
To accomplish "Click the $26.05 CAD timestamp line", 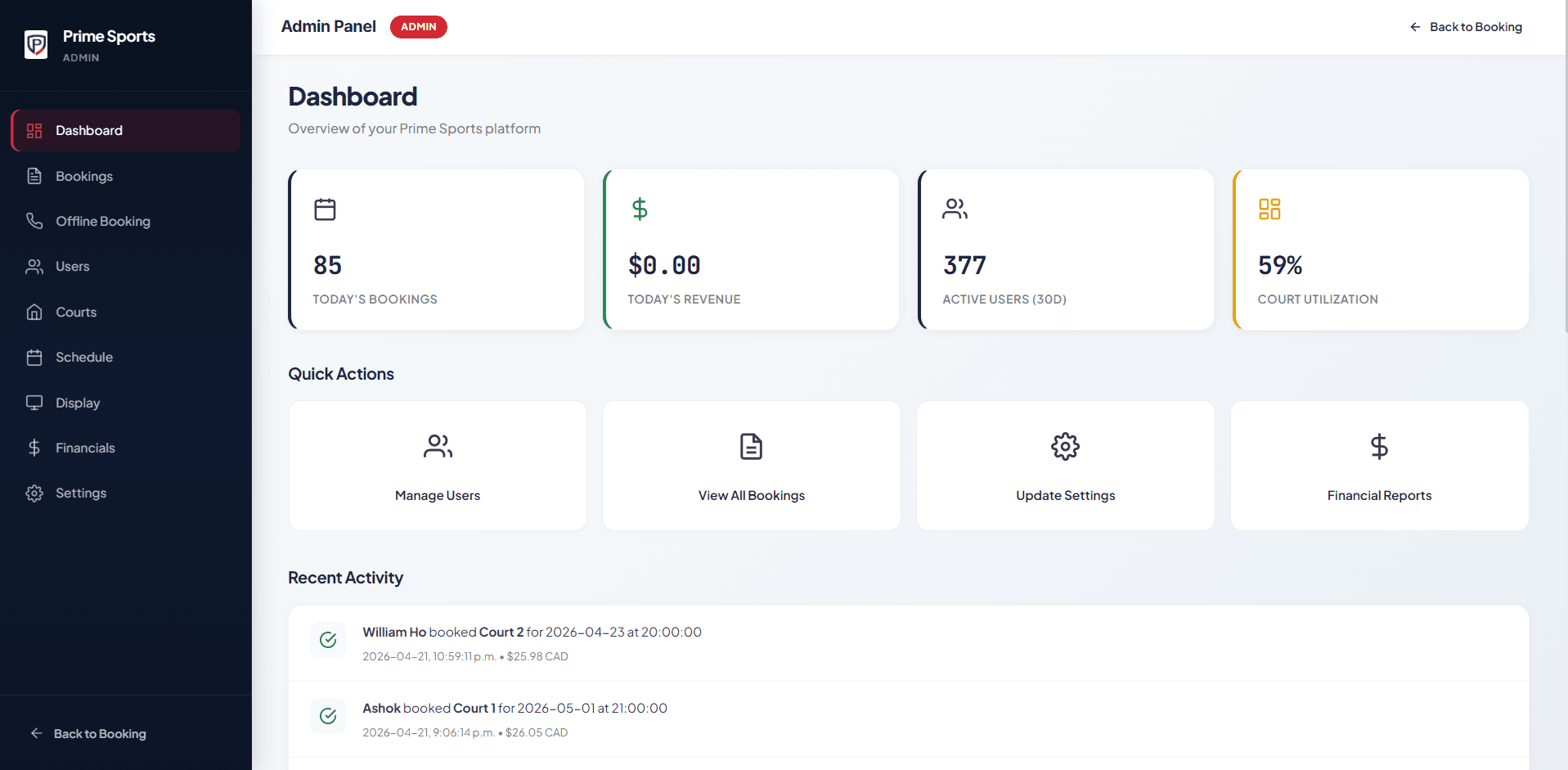I will (x=465, y=732).
